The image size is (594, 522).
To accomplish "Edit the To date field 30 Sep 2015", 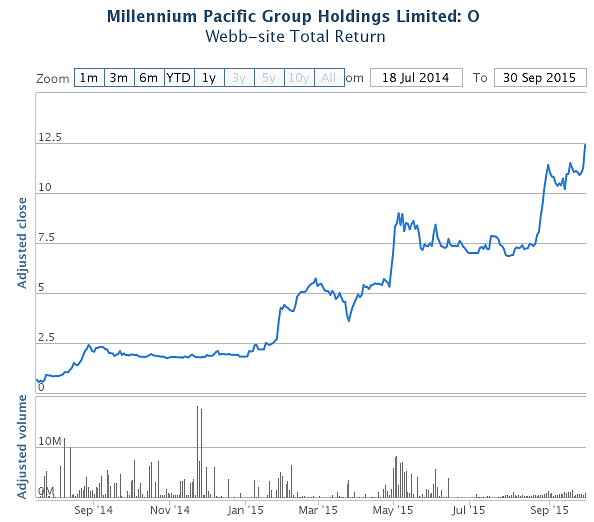I will pyautogui.click(x=540, y=78).
